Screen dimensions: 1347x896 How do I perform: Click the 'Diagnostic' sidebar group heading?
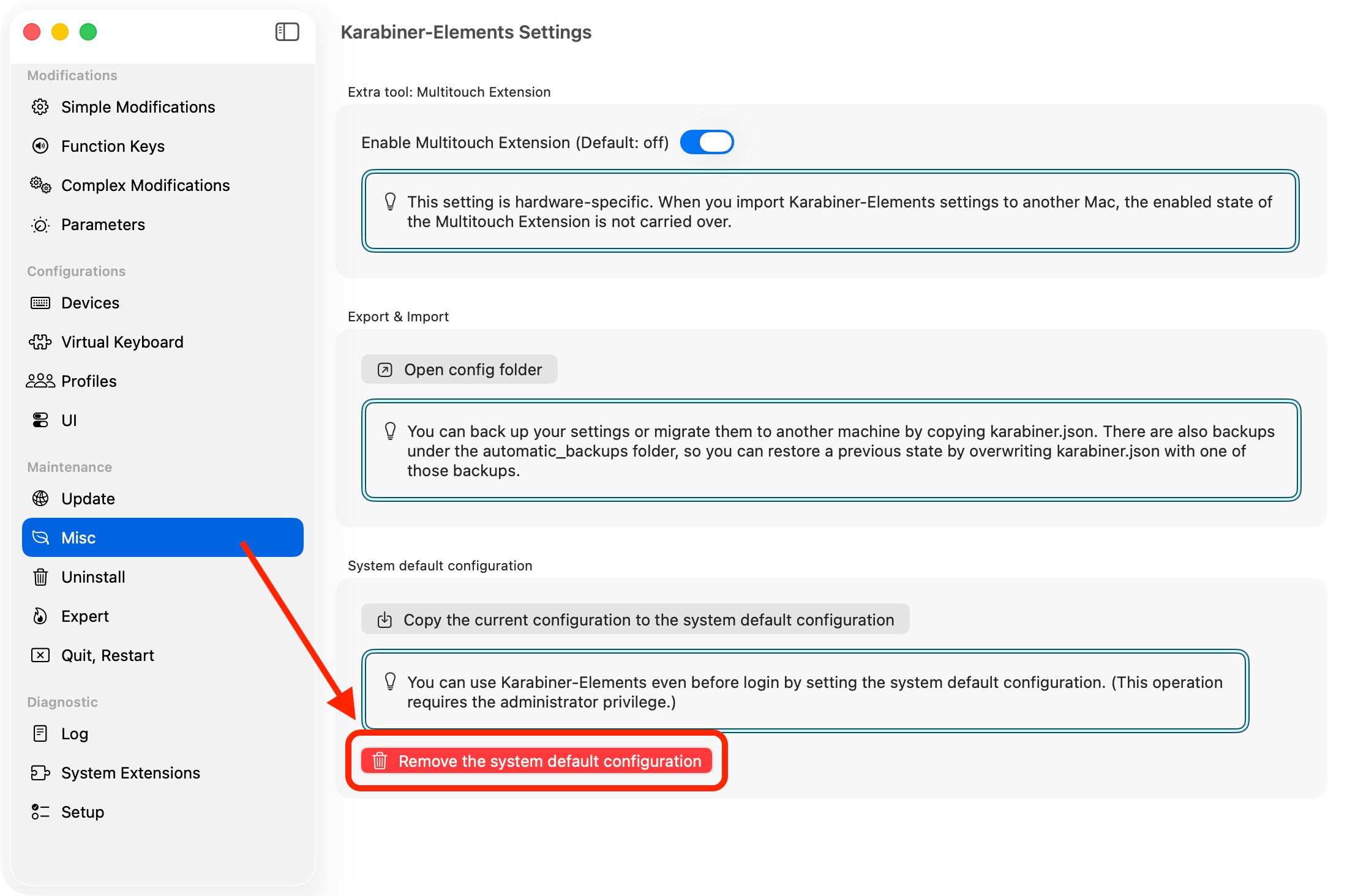click(62, 702)
